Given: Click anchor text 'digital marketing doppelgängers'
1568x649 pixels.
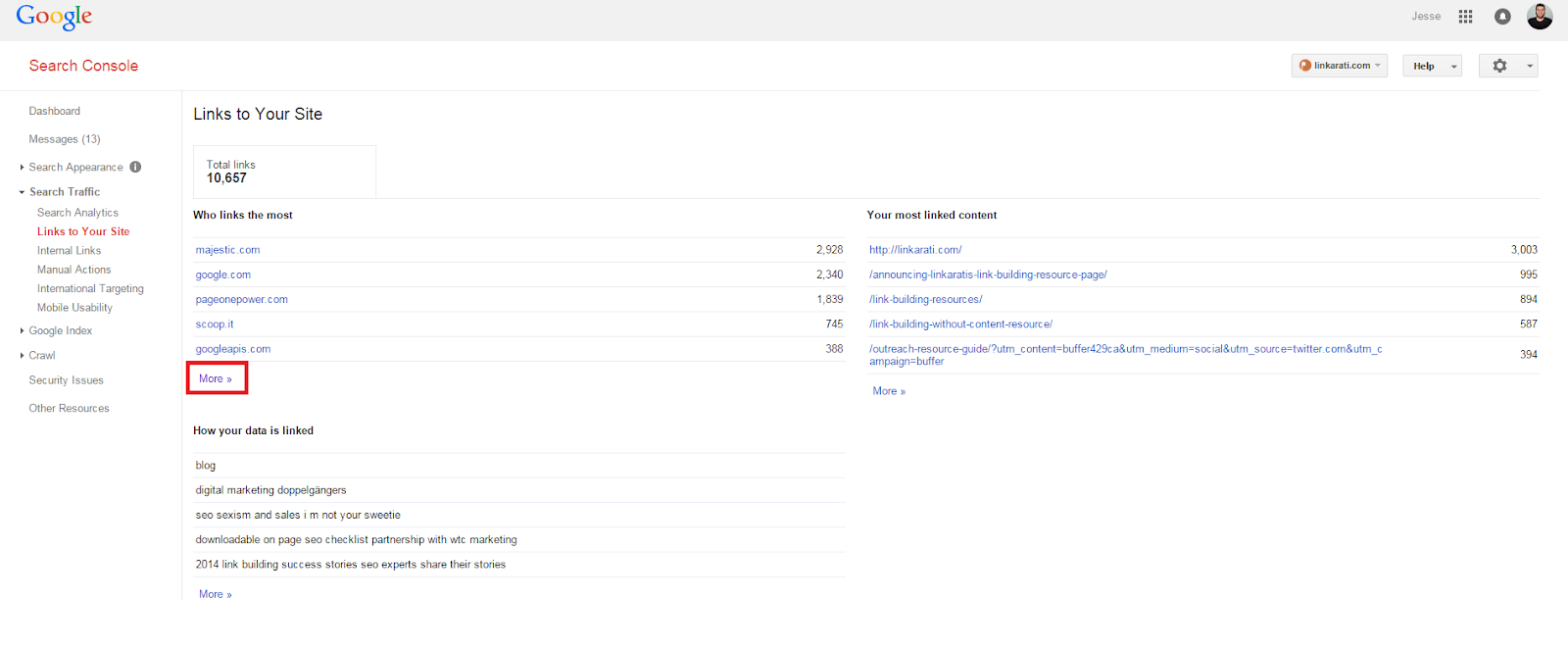Looking at the screenshot, I should coord(270,490).
